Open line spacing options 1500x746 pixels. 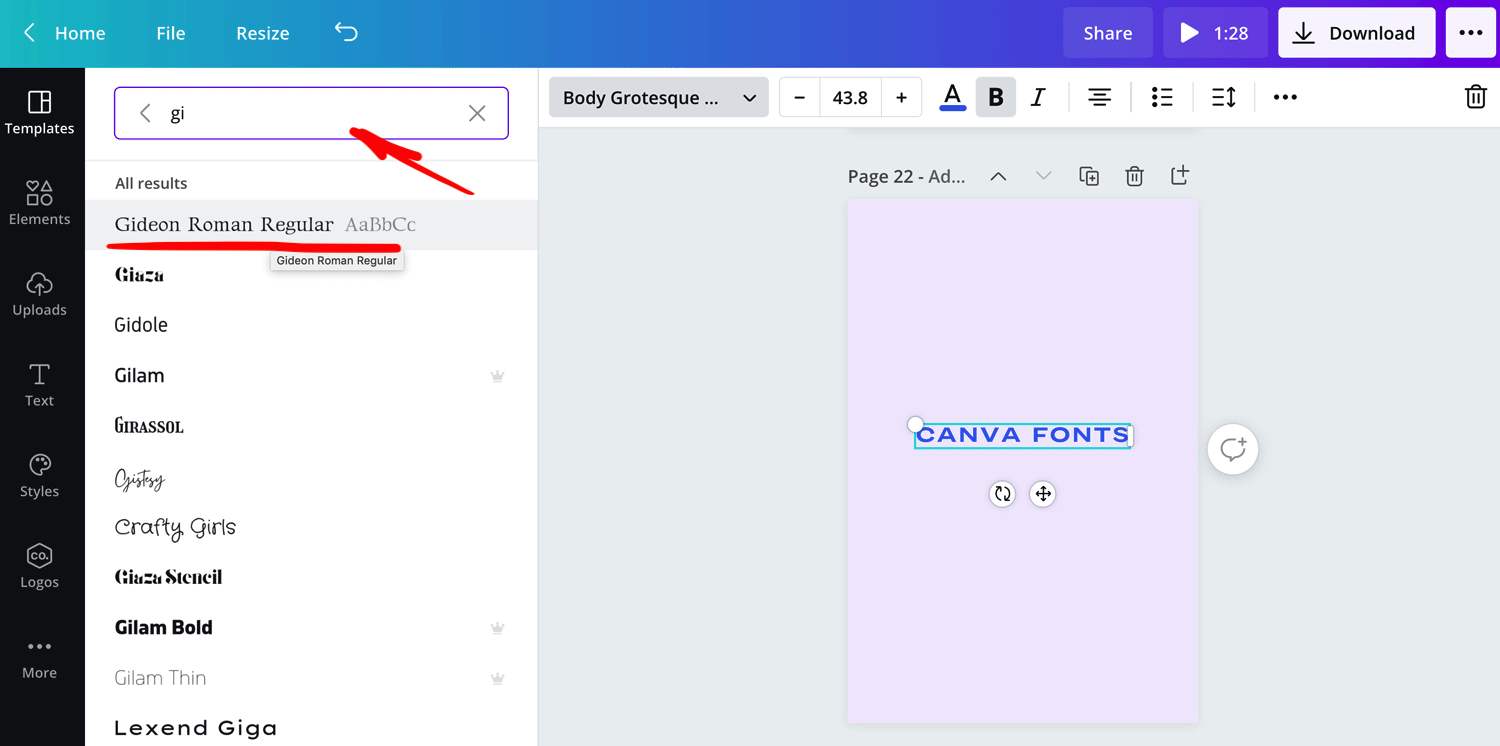(1223, 97)
